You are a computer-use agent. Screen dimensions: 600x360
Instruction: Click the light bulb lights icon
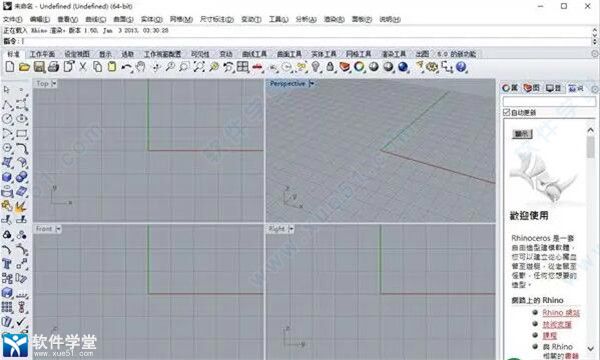(x=315, y=67)
